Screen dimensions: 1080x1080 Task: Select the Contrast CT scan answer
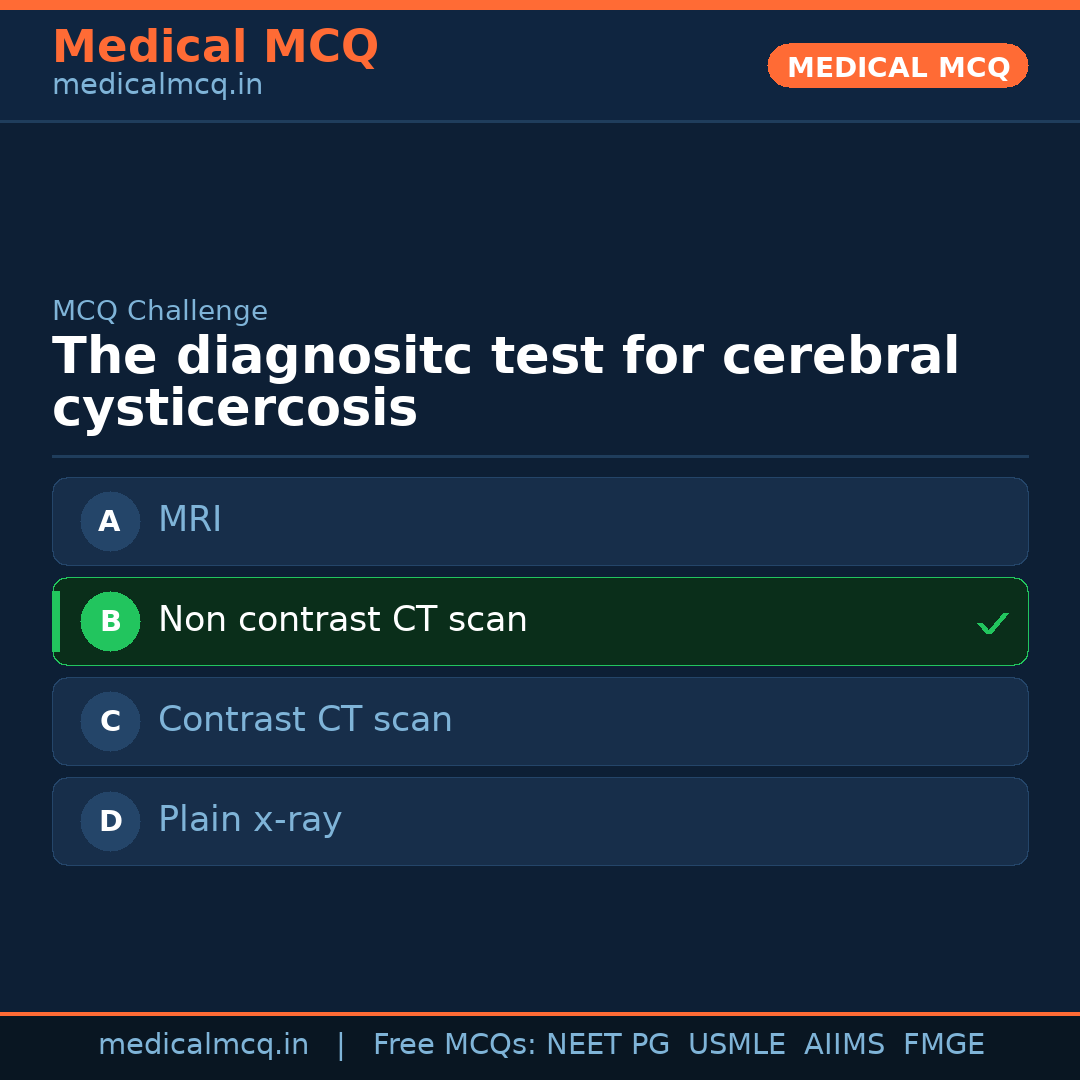pyautogui.click(x=540, y=721)
